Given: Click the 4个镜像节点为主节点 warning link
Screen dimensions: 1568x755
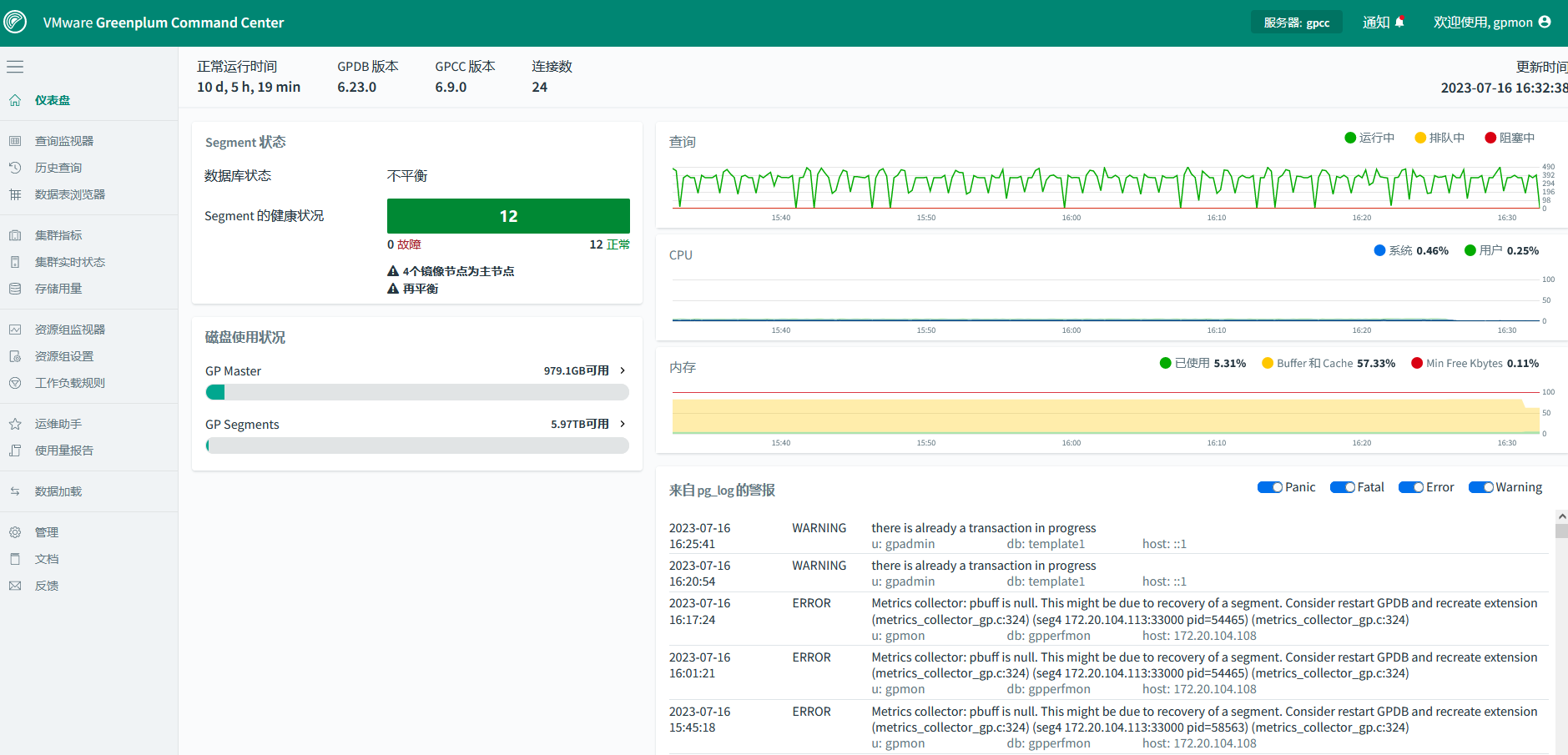Looking at the screenshot, I should [x=458, y=271].
